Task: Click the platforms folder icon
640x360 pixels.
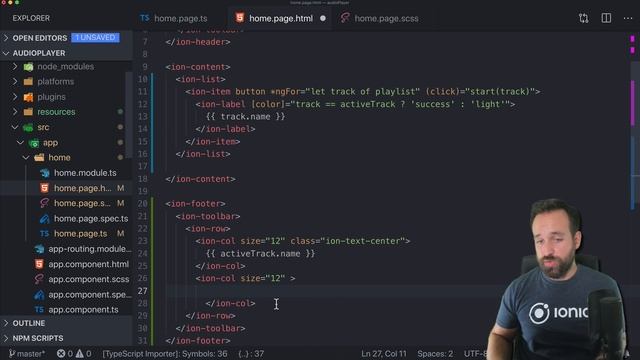Action: (x=28, y=82)
